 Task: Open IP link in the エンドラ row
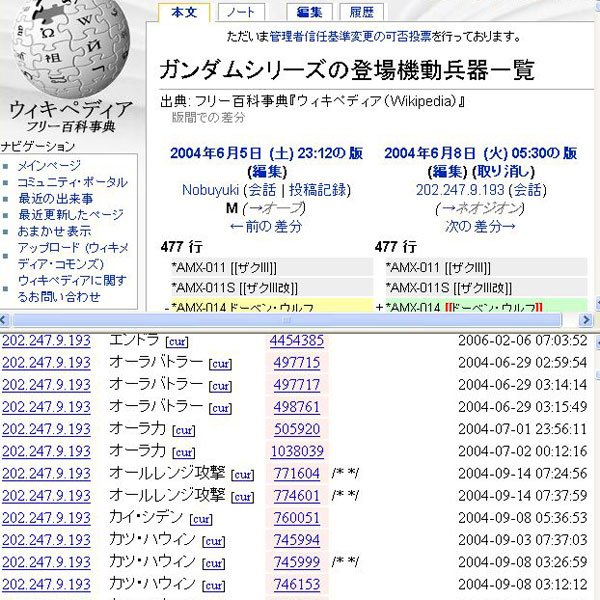click(x=46, y=340)
